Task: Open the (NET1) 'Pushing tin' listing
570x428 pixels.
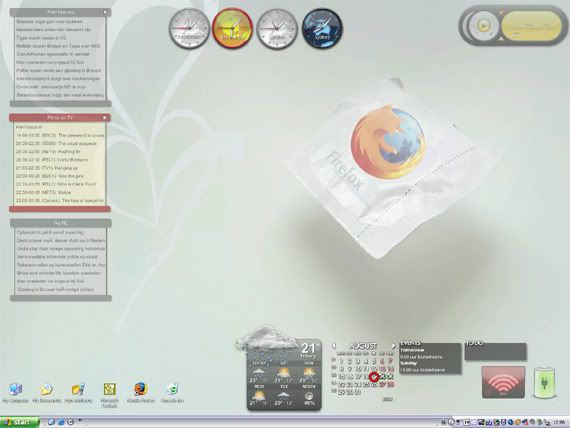Action: [48, 151]
